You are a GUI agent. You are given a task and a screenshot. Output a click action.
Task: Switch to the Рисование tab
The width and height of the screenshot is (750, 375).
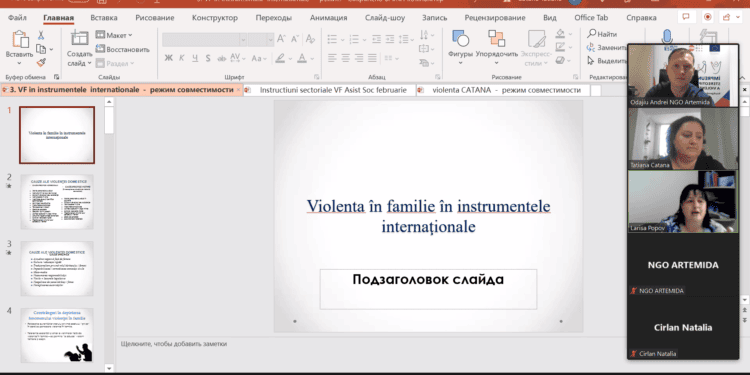(x=154, y=18)
